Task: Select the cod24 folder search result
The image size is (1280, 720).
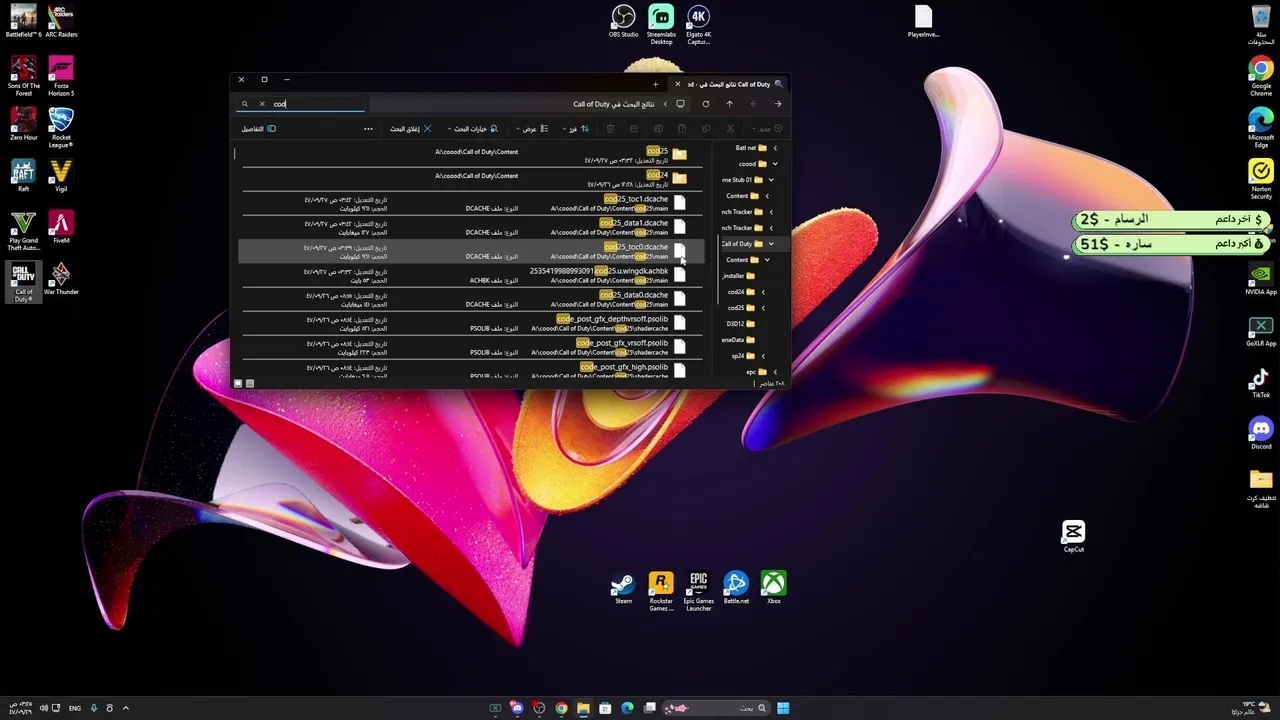Action: coord(470,180)
